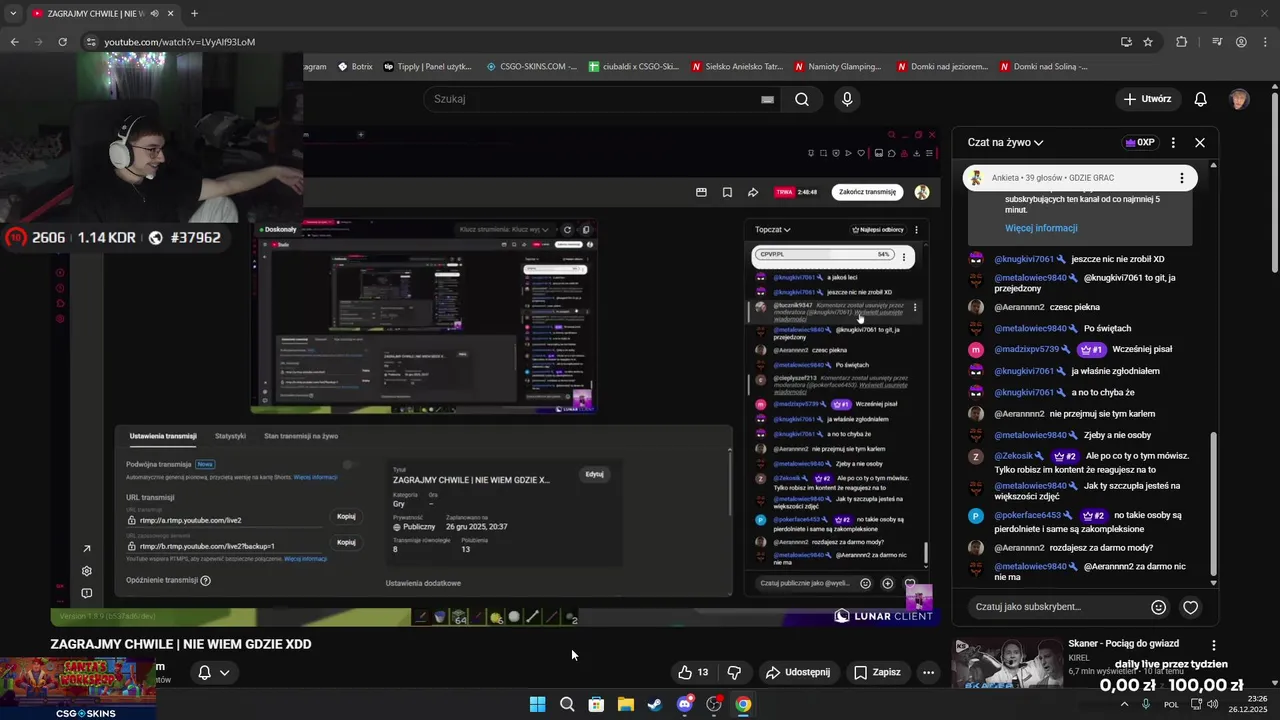Open Chrome media controls icon
1280x720 pixels.
1217,42
